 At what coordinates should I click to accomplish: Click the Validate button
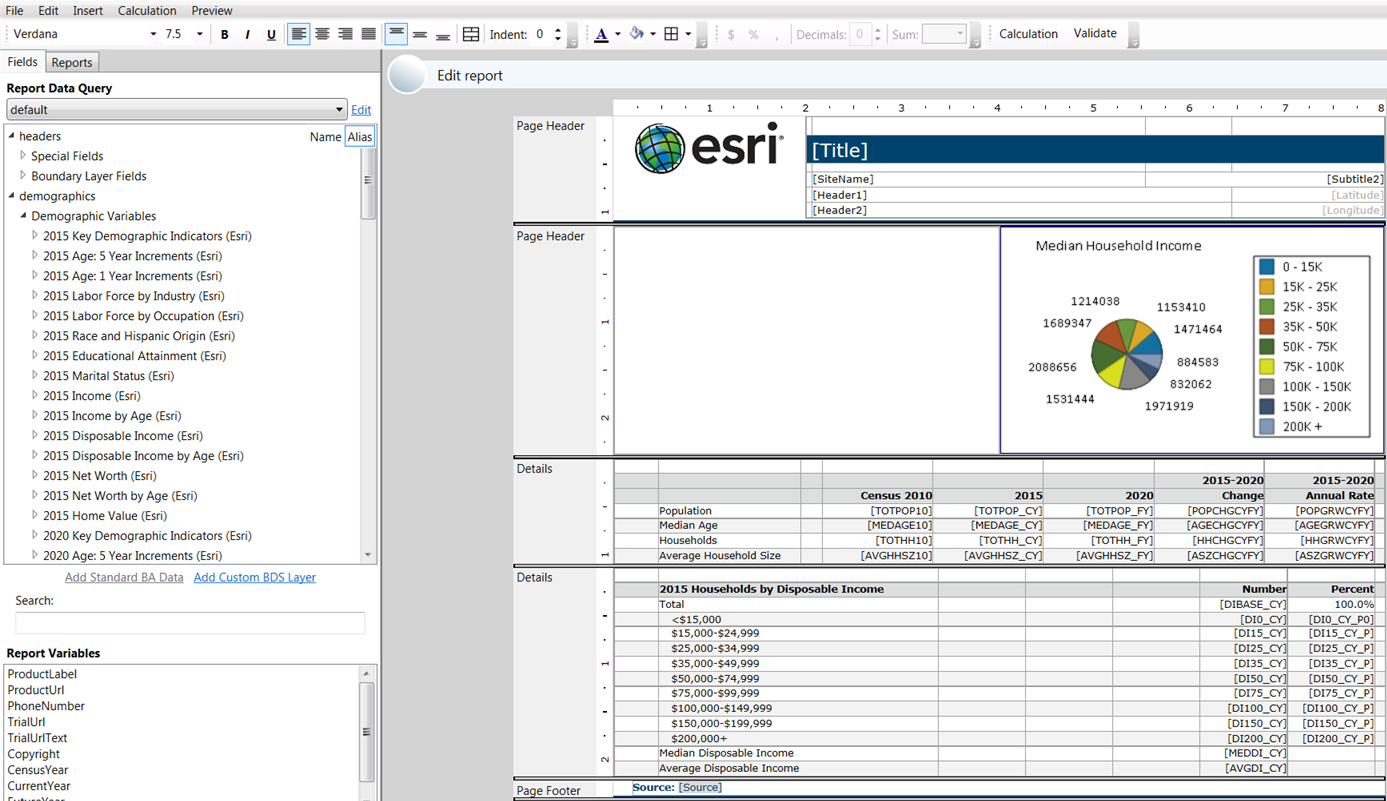click(1095, 34)
